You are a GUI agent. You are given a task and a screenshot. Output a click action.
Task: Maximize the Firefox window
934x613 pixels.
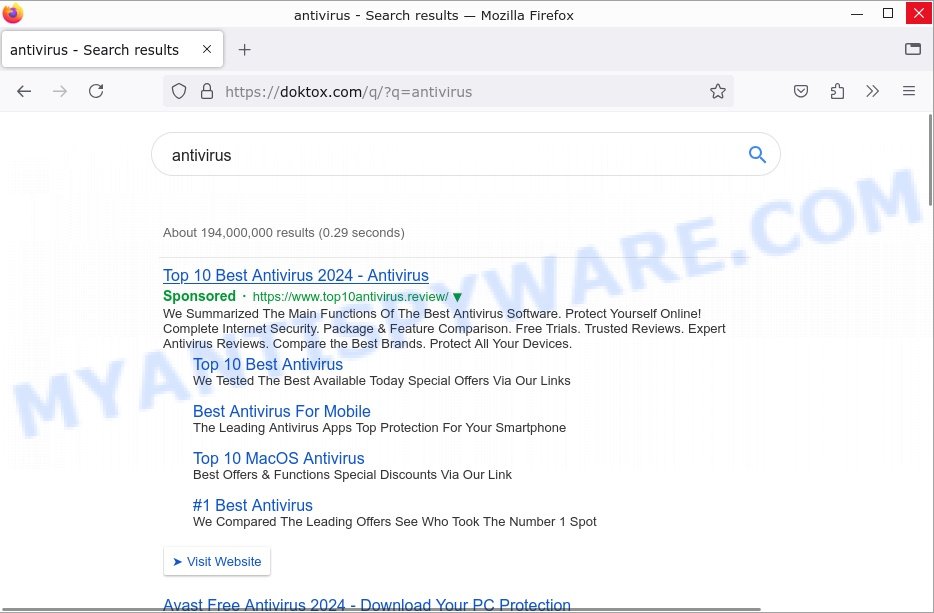coord(888,13)
